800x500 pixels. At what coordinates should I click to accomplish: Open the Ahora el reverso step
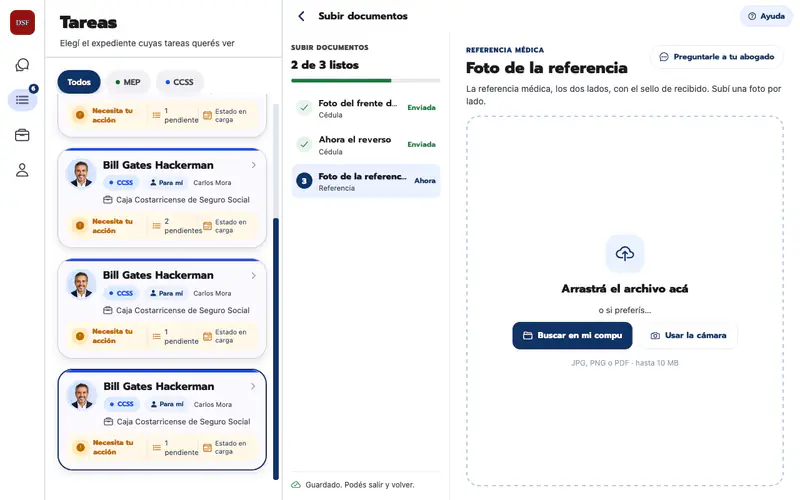pos(366,144)
